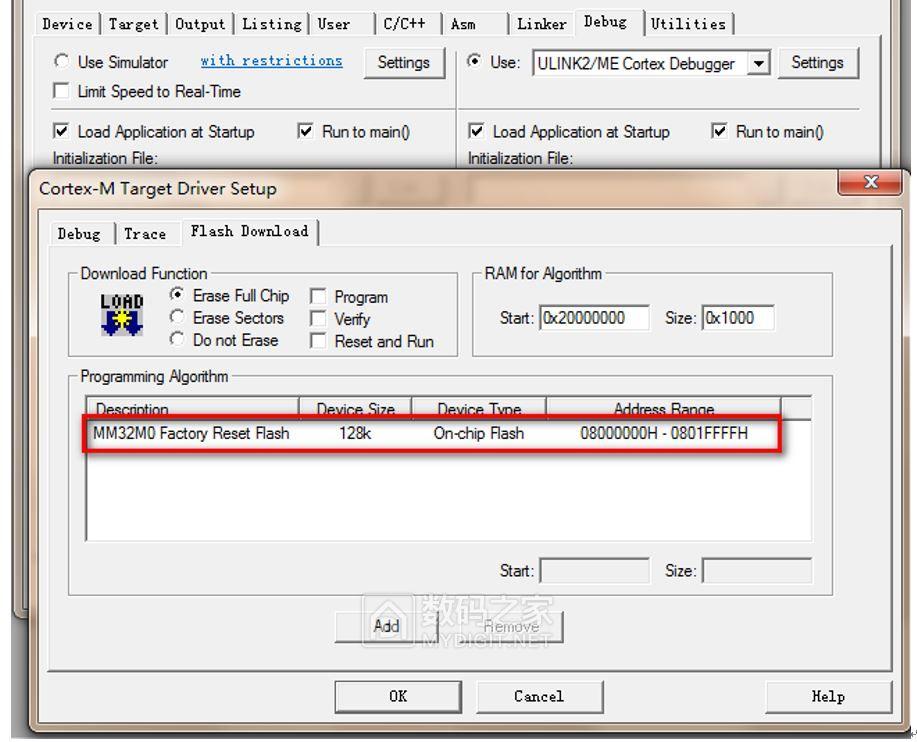917x742 pixels.
Task: Toggle simulator Load Application at Startup checkbox
Action: point(61,131)
